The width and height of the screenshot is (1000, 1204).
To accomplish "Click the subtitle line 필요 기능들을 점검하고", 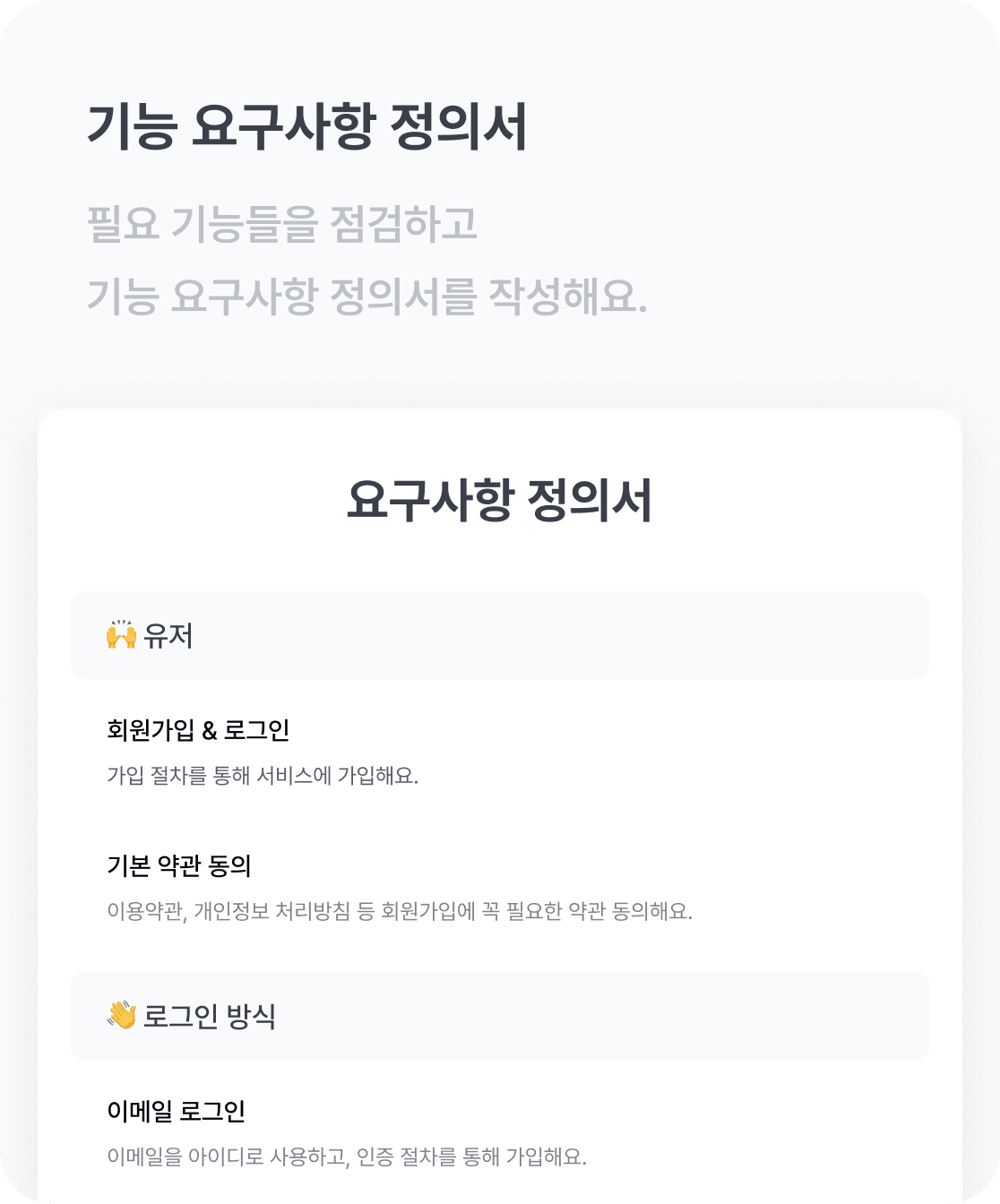I will [282, 224].
